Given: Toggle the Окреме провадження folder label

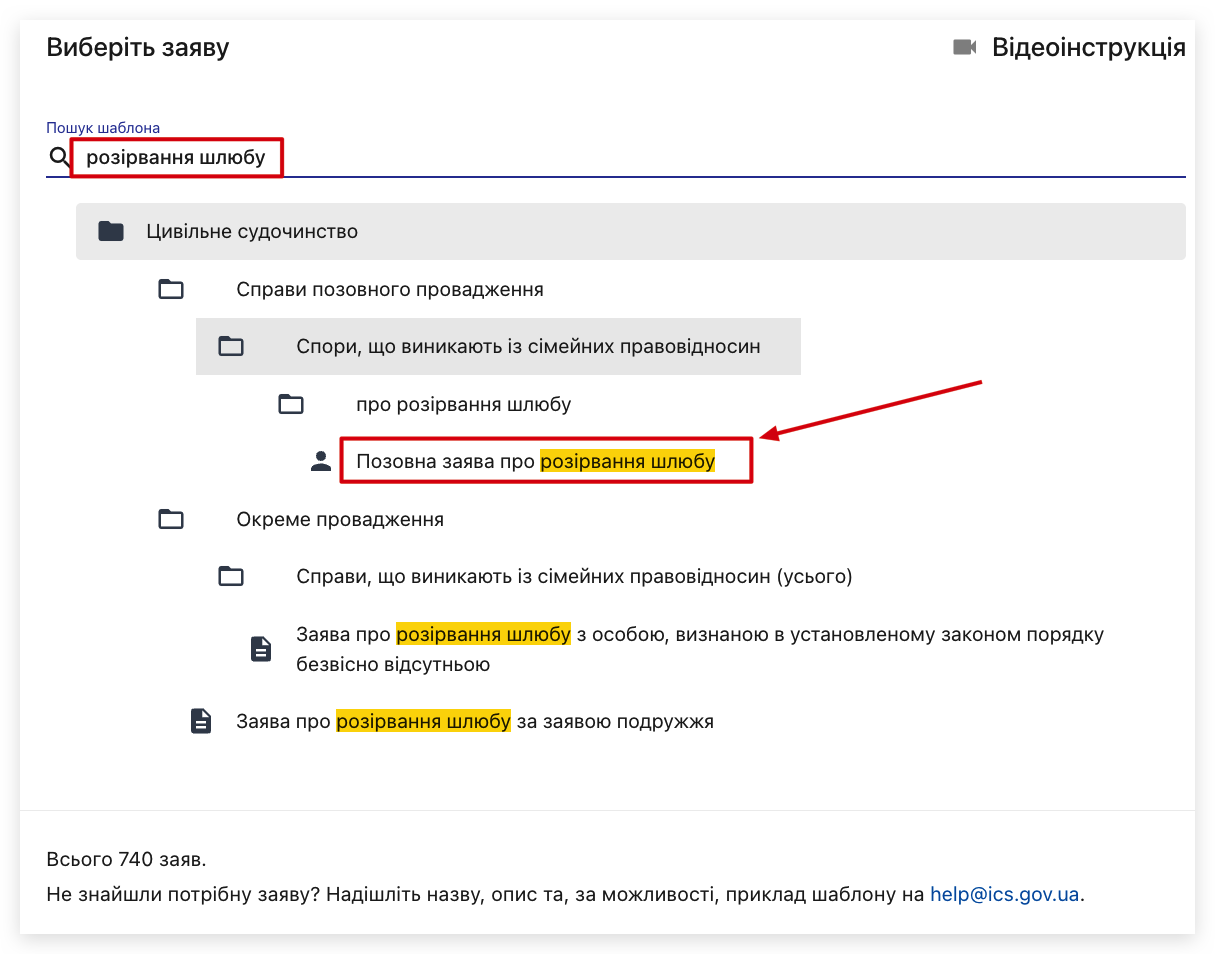Looking at the screenshot, I should [340, 520].
